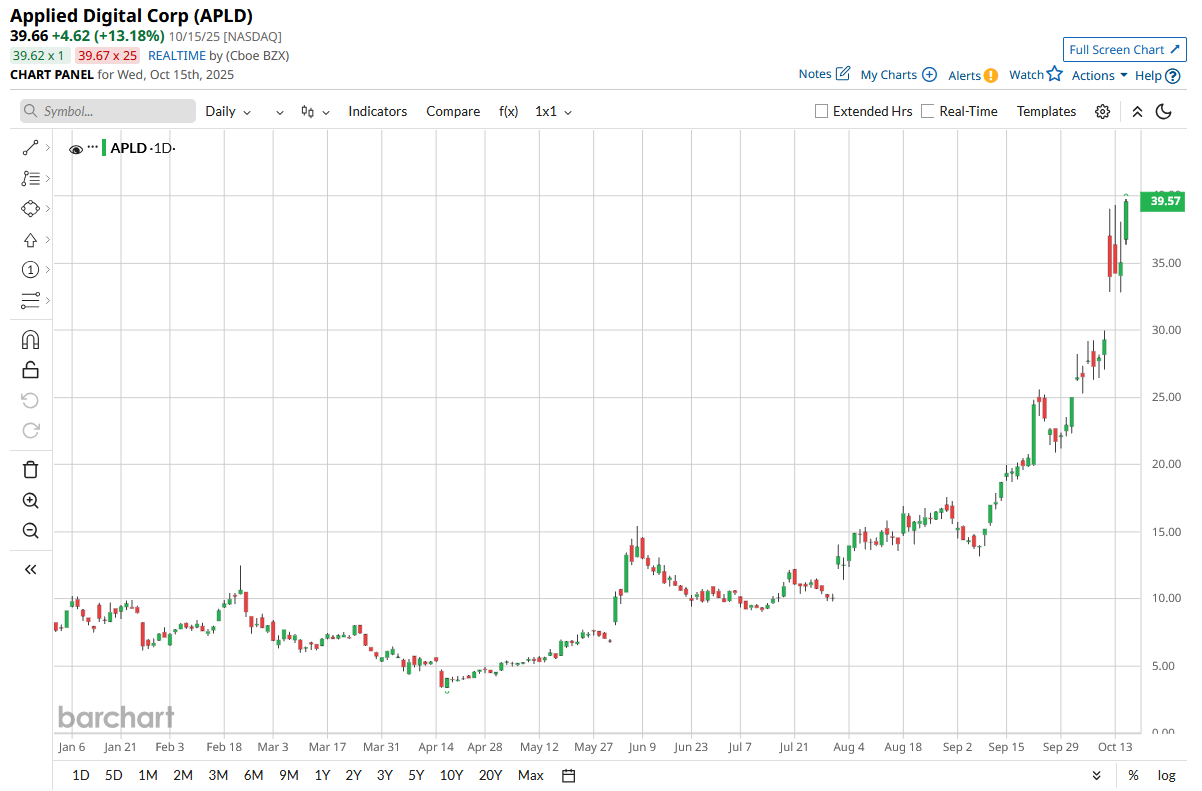Delete drawings using the trash icon
This screenshot has width=1202, height=791.
[30, 469]
